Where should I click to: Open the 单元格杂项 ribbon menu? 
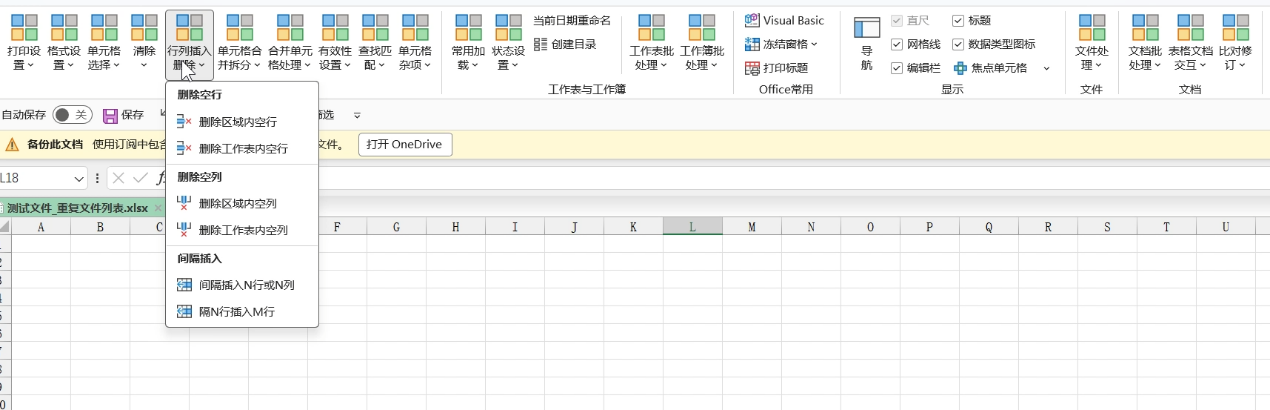click(415, 42)
